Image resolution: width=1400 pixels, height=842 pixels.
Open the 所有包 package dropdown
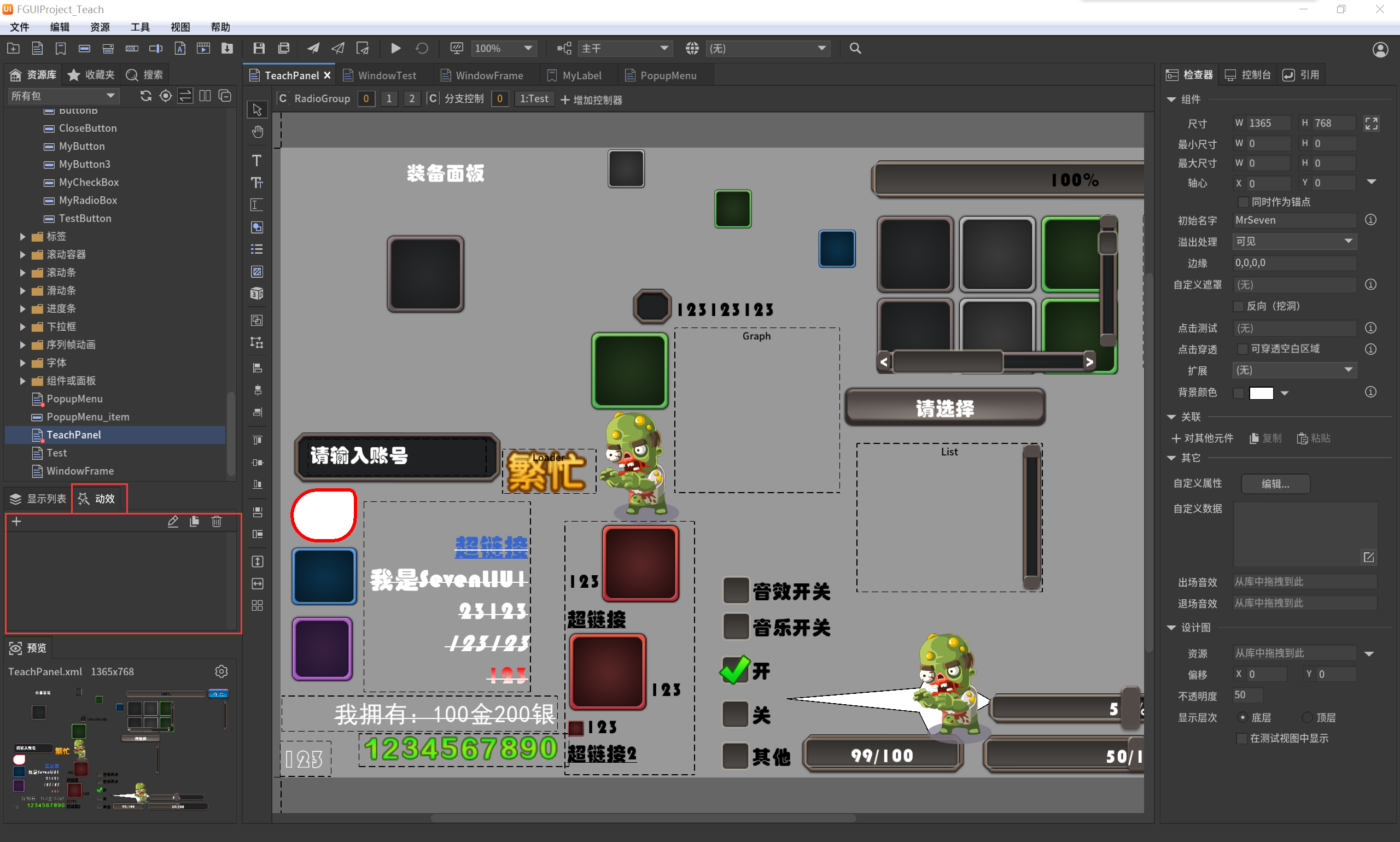tap(63, 96)
